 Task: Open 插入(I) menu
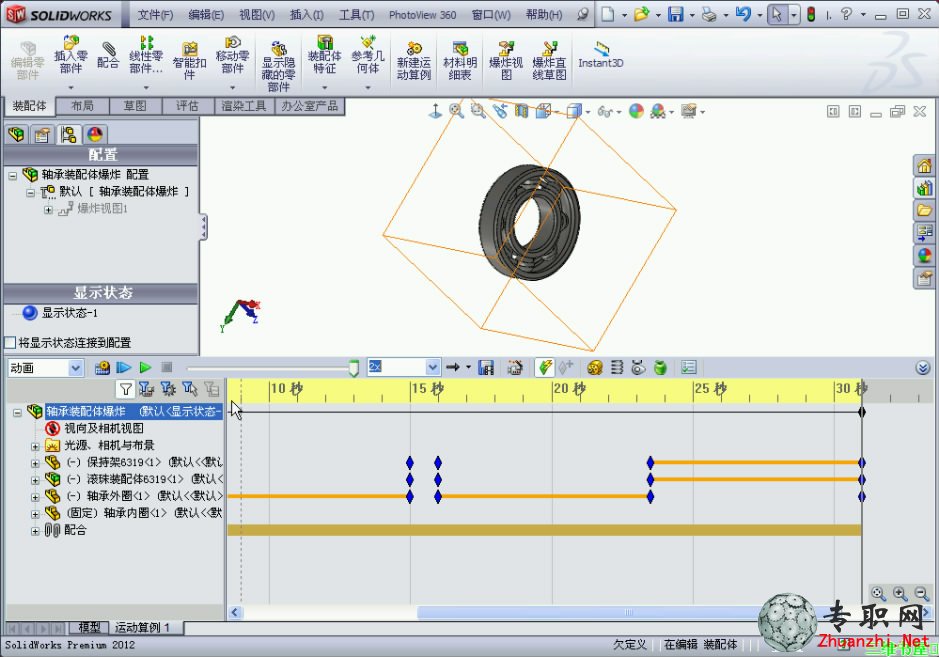tap(307, 15)
